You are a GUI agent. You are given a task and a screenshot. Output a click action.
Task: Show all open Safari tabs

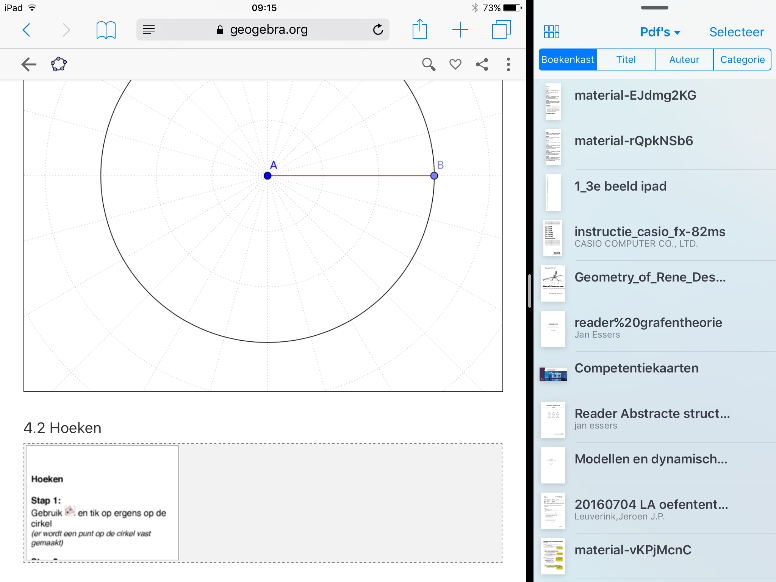click(501, 29)
